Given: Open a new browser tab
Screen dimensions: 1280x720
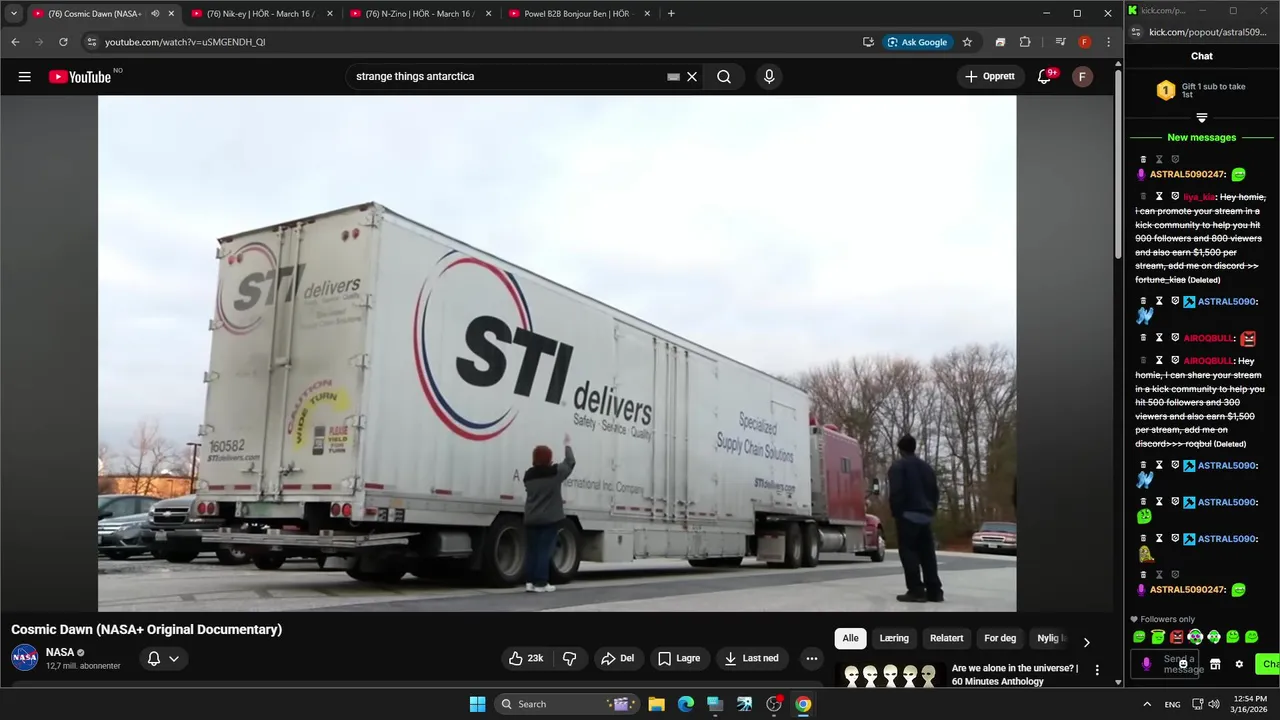Looking at the screenshot, I should tap(671, 14).
